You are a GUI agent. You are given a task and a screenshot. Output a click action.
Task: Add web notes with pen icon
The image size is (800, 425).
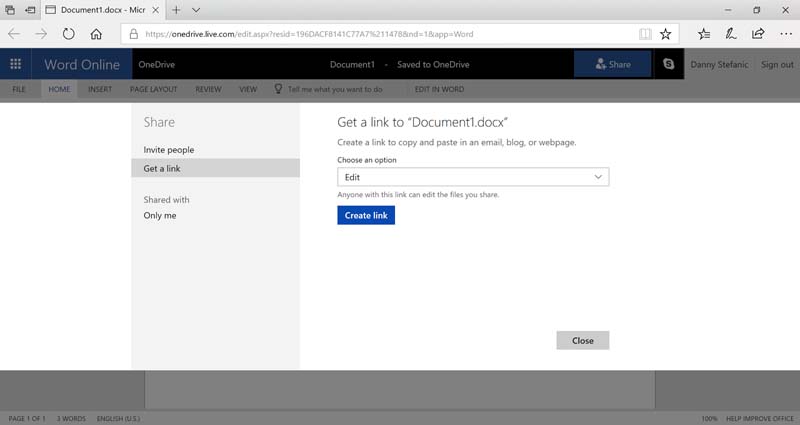[x=731, y=34]
